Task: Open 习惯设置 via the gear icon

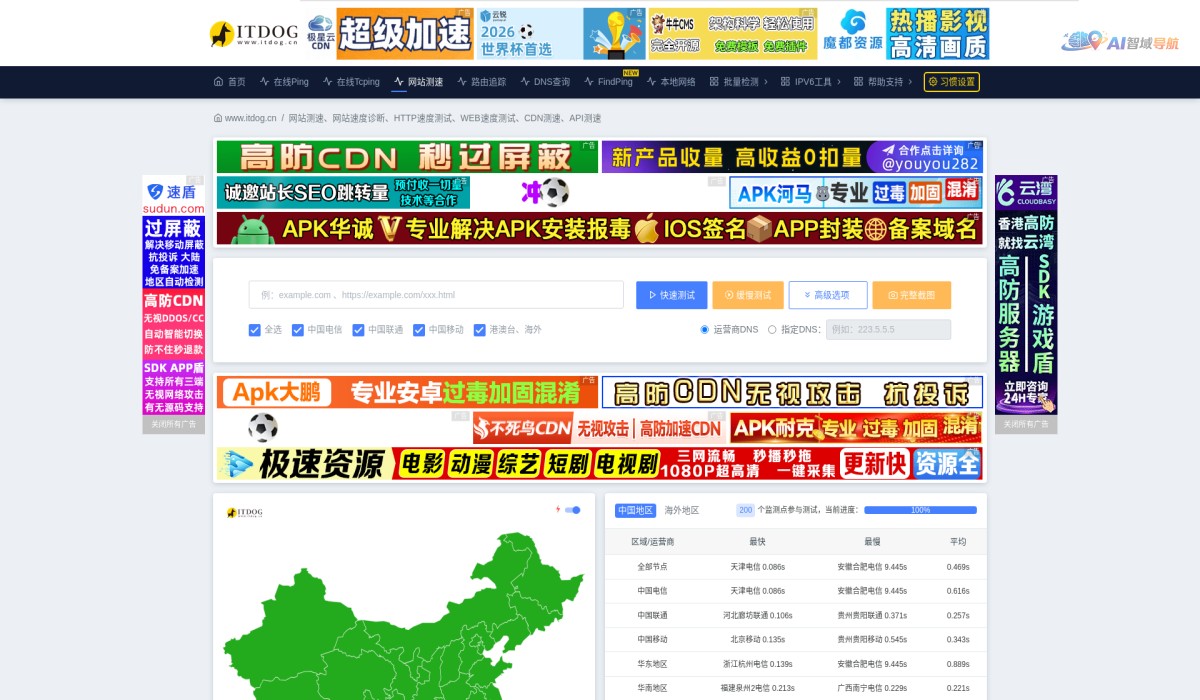Action: pyautogui.click(x=932, y=82)
